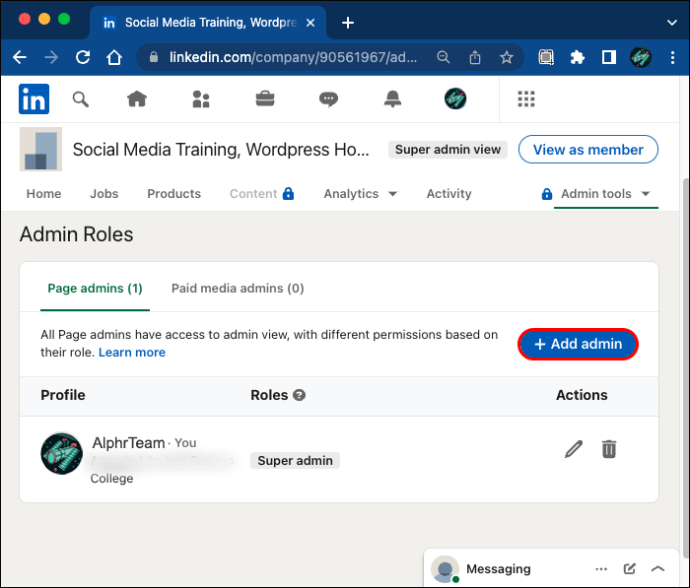690x588 pixels.
Task: Click the LinkedIn logo icon
Action: [x=34, y=99]
